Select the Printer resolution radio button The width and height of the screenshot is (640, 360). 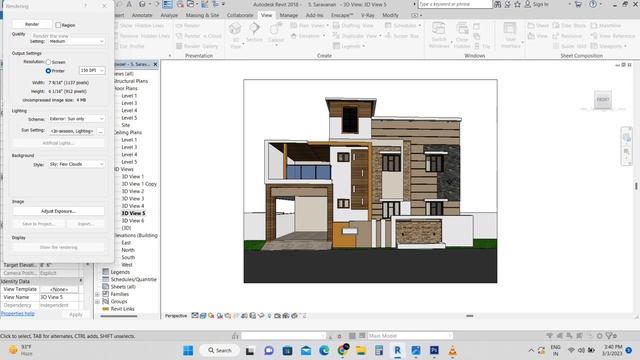click(x=49, y=71)
